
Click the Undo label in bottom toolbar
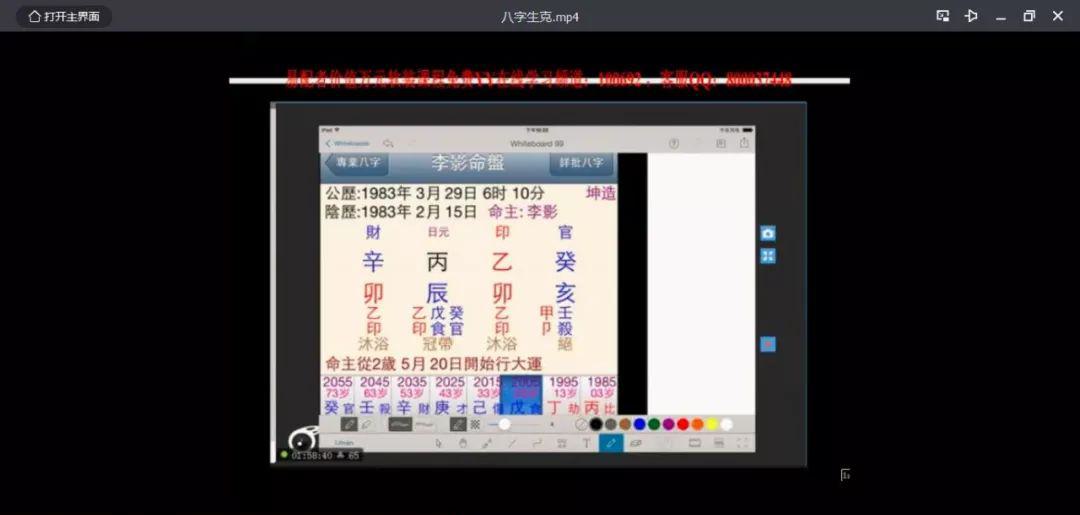click(344, 443)
